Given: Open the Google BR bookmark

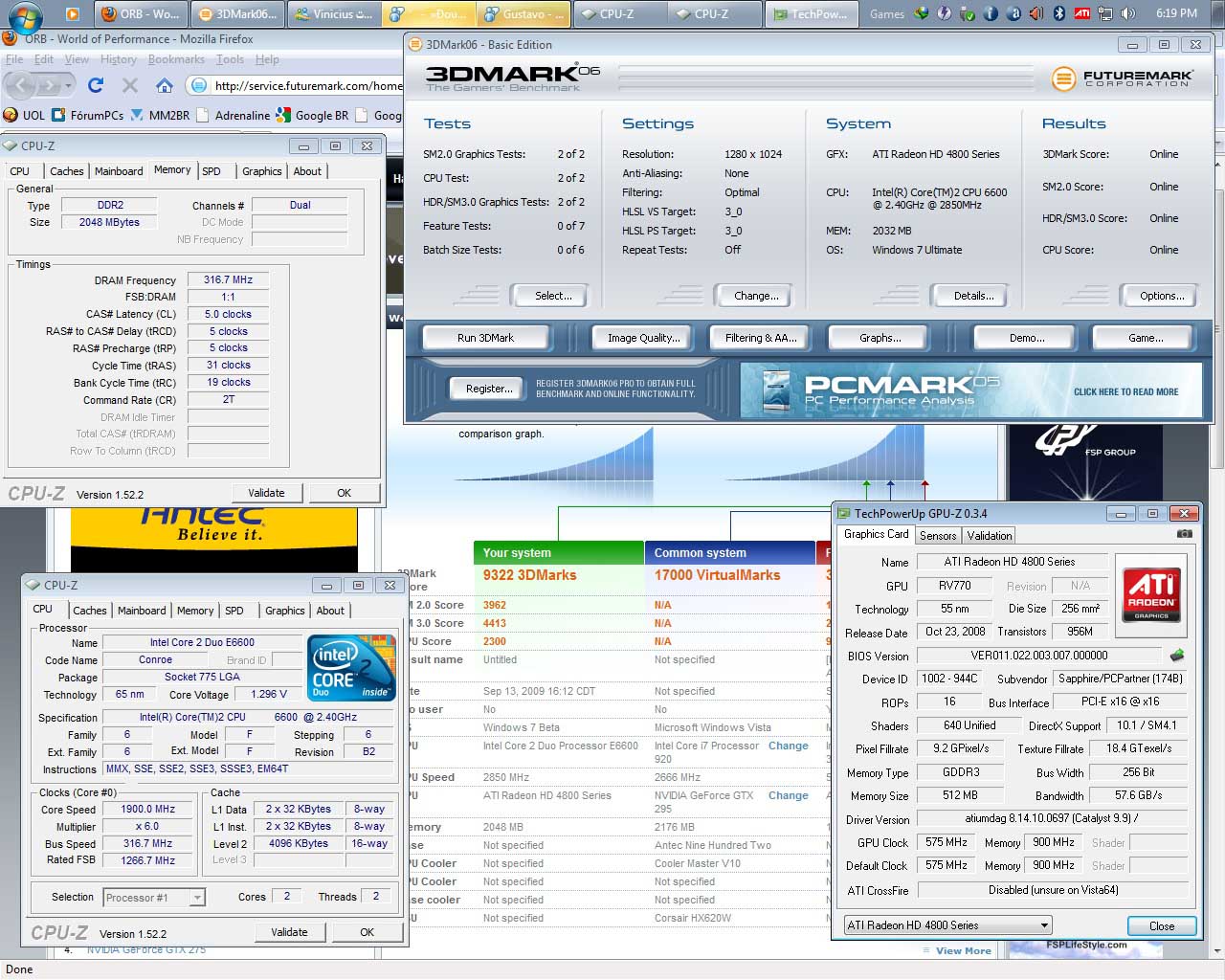Looking at the screenshot, I should coord(312,115).
